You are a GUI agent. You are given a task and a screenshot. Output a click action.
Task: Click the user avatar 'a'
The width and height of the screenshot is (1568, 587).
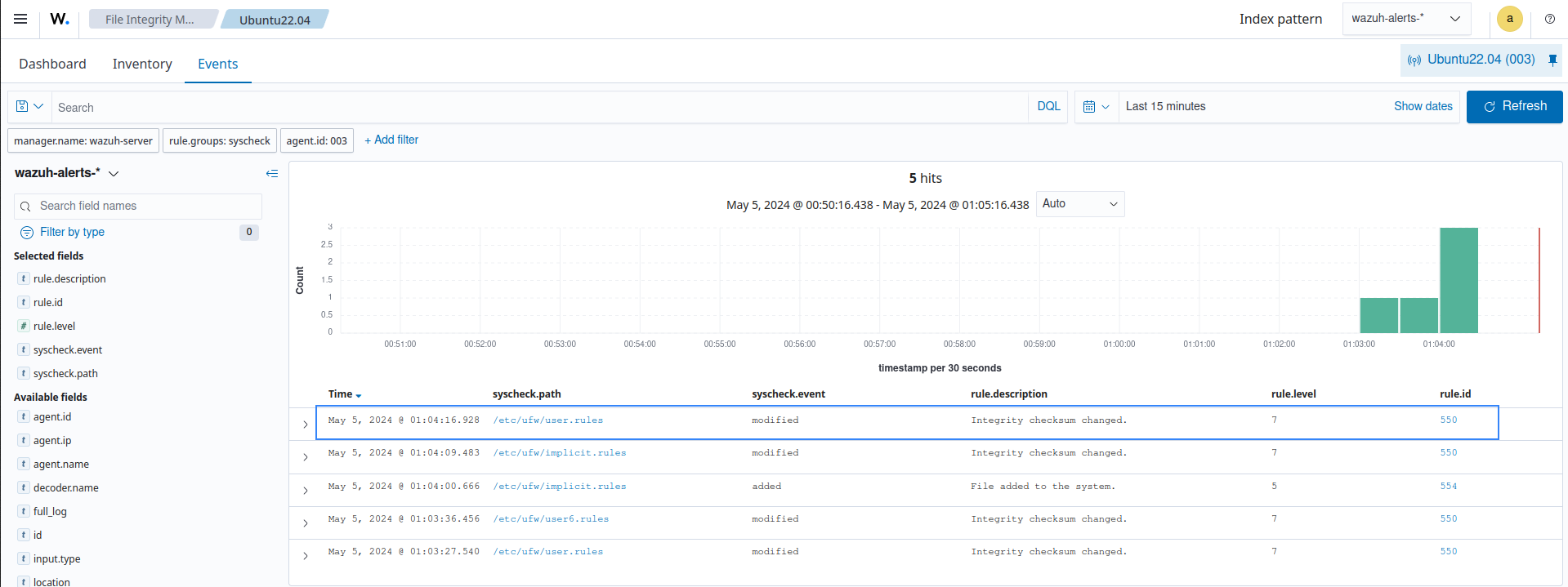click(1509, 19)
